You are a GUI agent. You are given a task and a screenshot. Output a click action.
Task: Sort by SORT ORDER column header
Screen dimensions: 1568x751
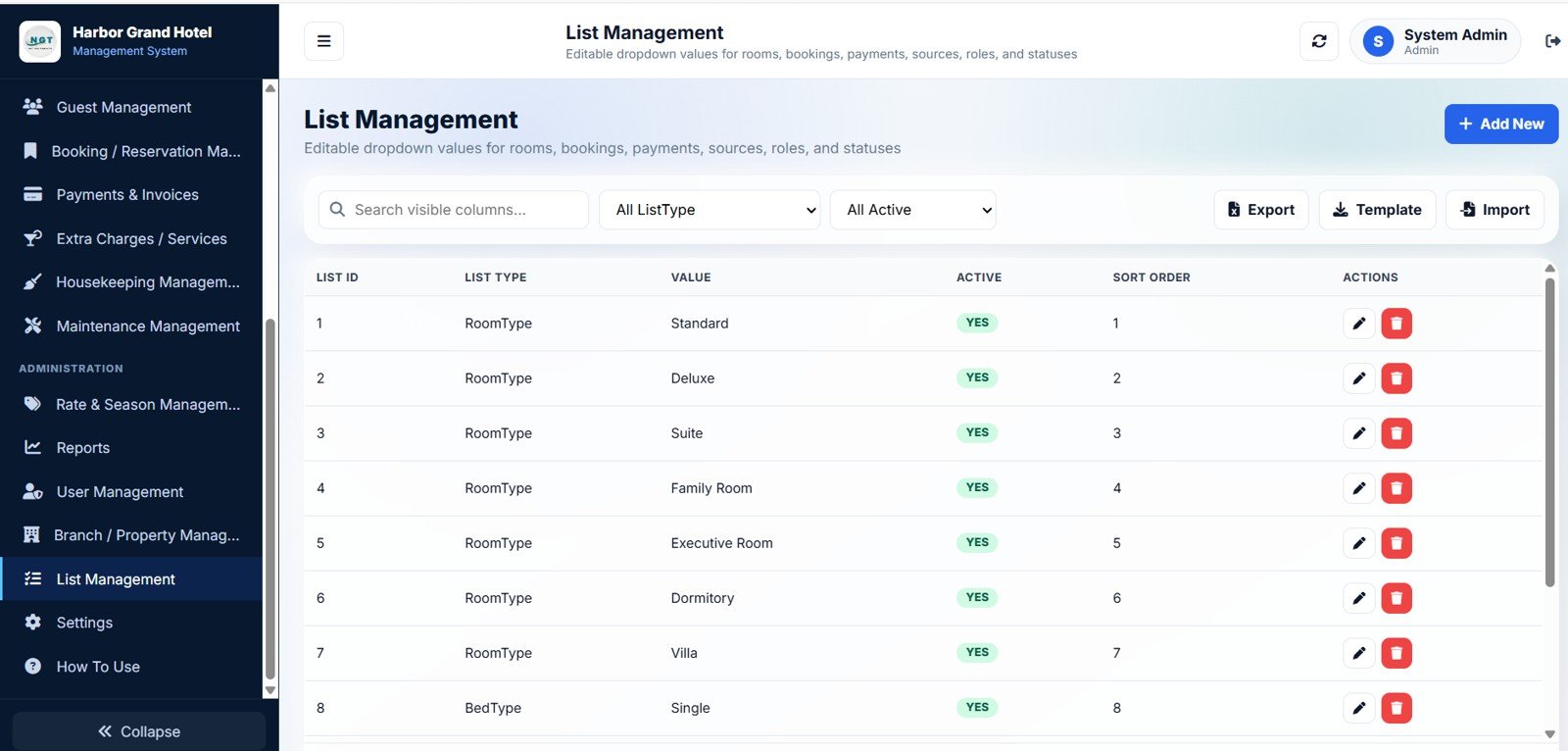point(1151,277)
